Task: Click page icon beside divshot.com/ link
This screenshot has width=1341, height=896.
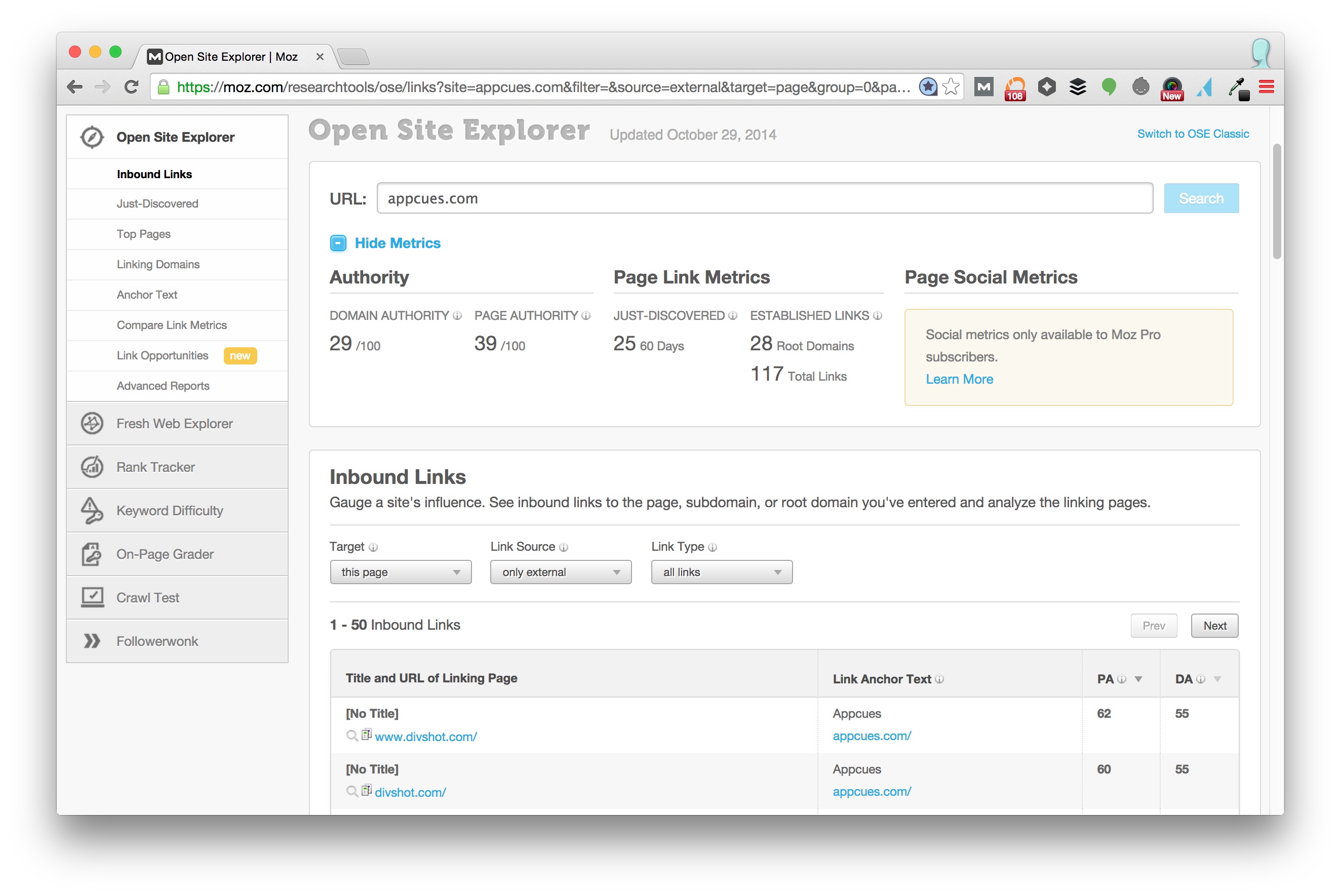Action: click(x=367, y=790)
